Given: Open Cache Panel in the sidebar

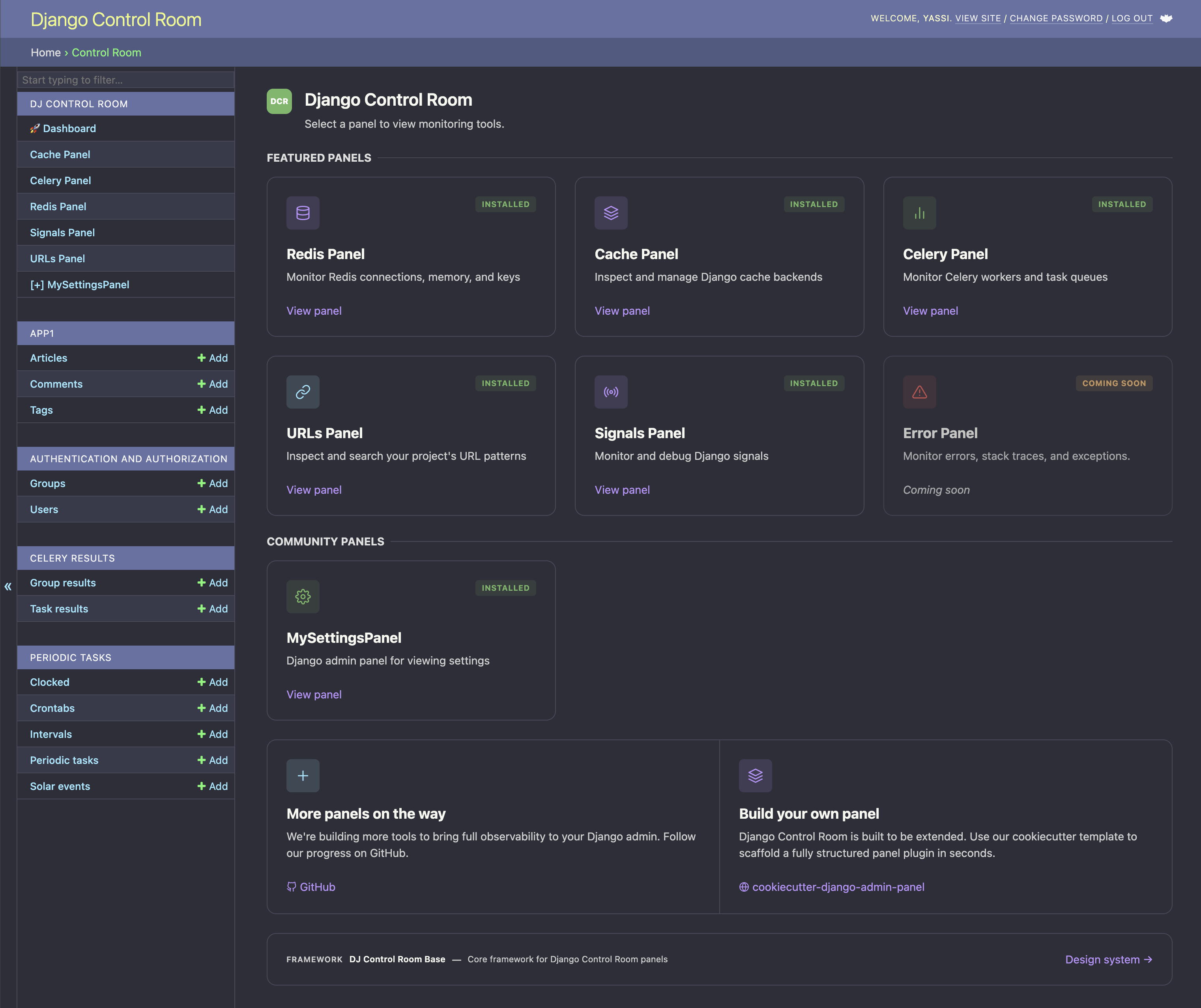Looking at the screenshot, I should click(60, 154).
